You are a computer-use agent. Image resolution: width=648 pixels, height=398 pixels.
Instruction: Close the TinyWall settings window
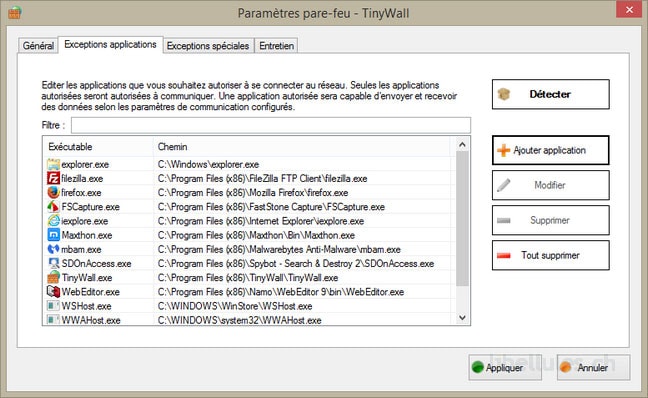click(629, 9)
